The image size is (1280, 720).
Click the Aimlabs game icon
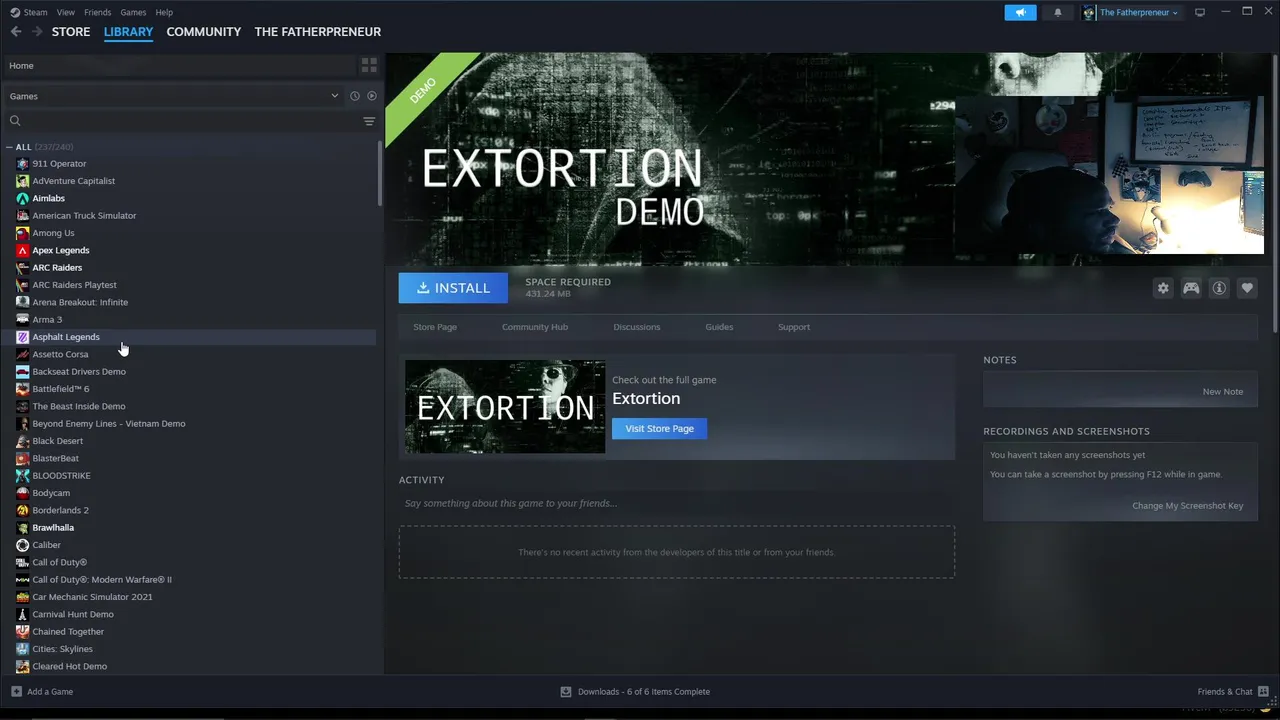point(22,198)
